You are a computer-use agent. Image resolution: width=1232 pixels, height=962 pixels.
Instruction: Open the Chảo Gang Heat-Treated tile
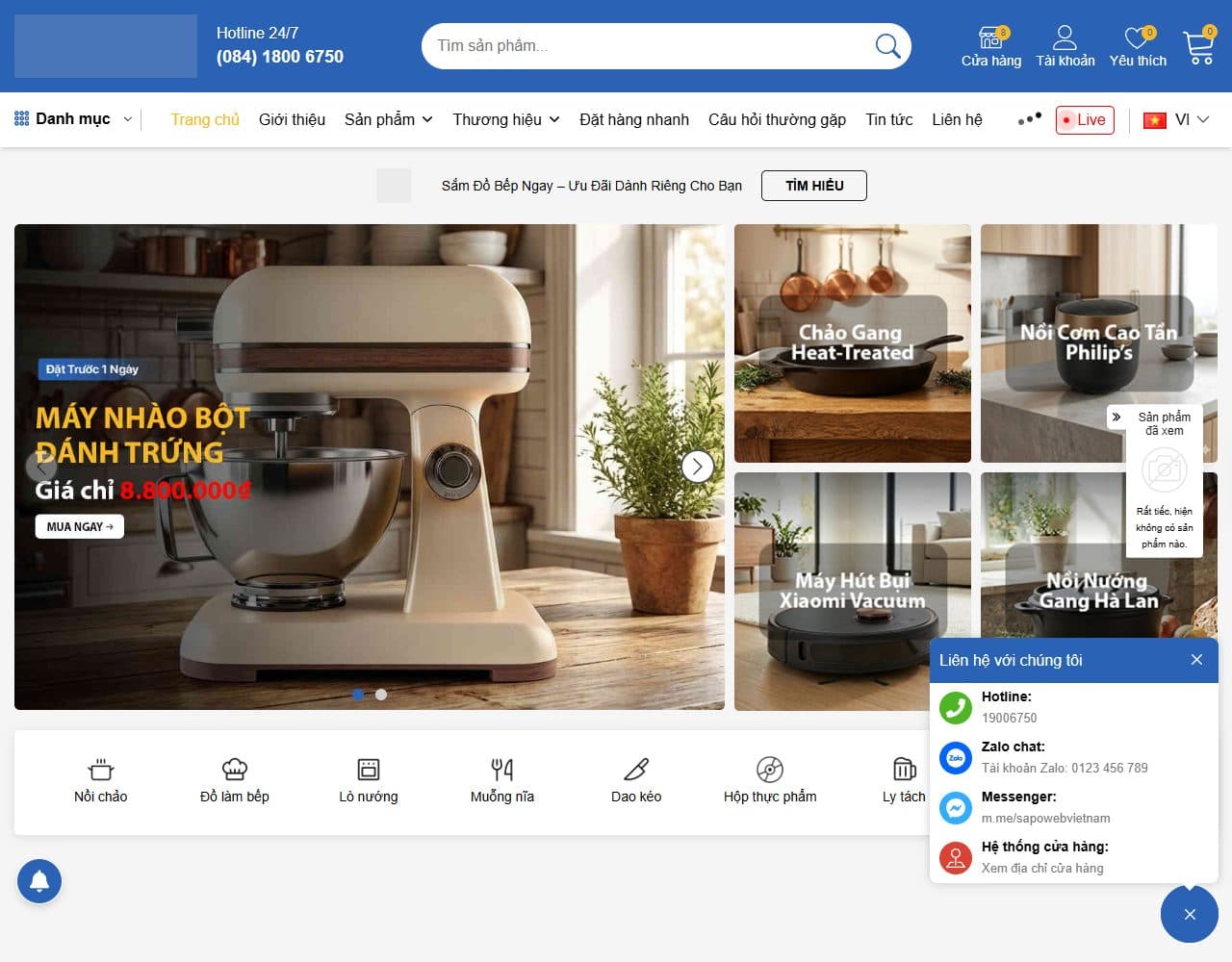(x=853, y=343)
